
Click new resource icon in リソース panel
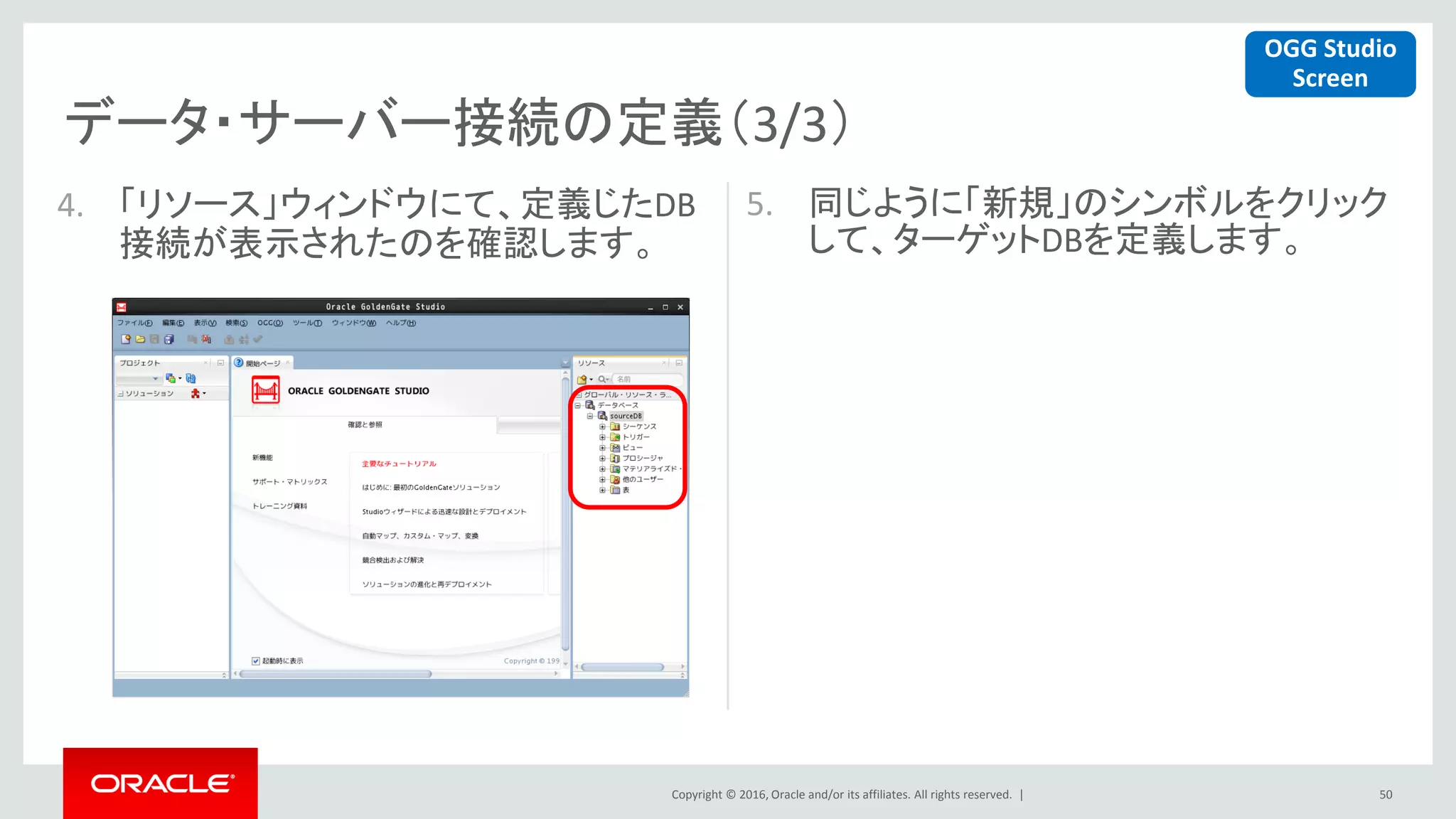coord(582,379)
